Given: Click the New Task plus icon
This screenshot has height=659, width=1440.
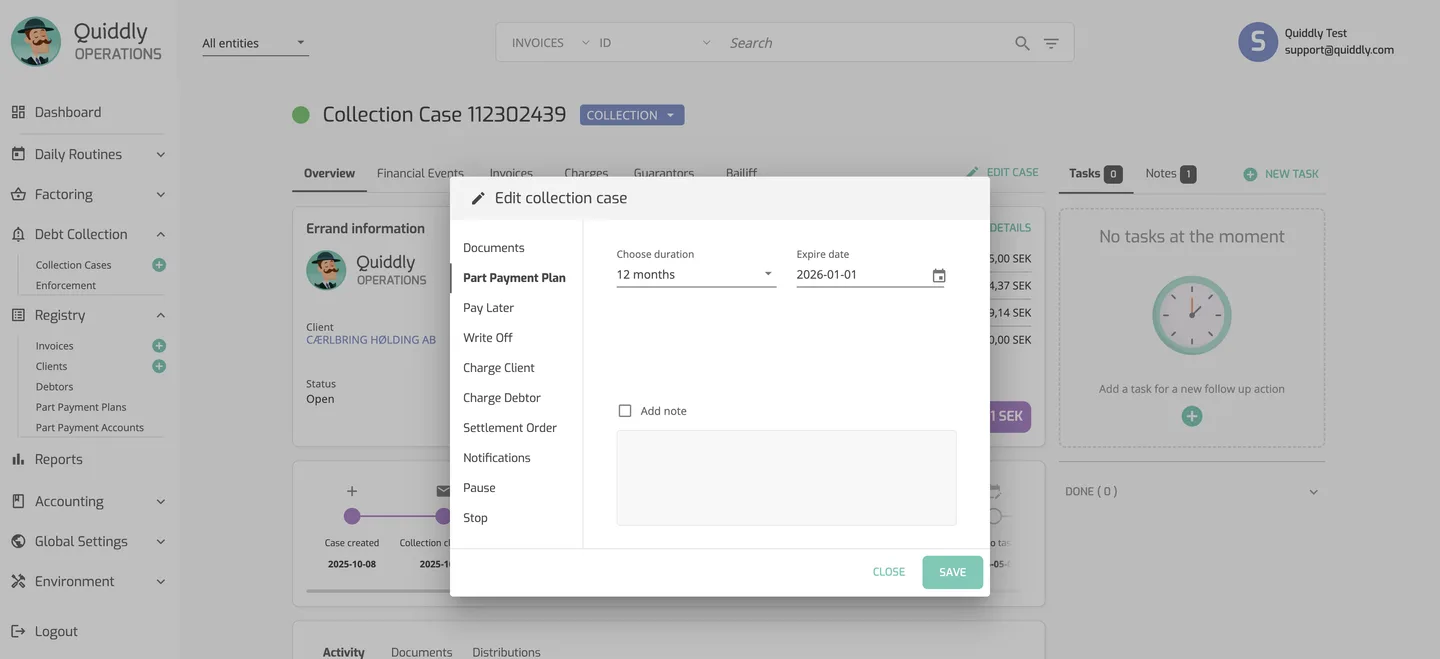Looking at the screenshot, I should (x=1250, y=174).
